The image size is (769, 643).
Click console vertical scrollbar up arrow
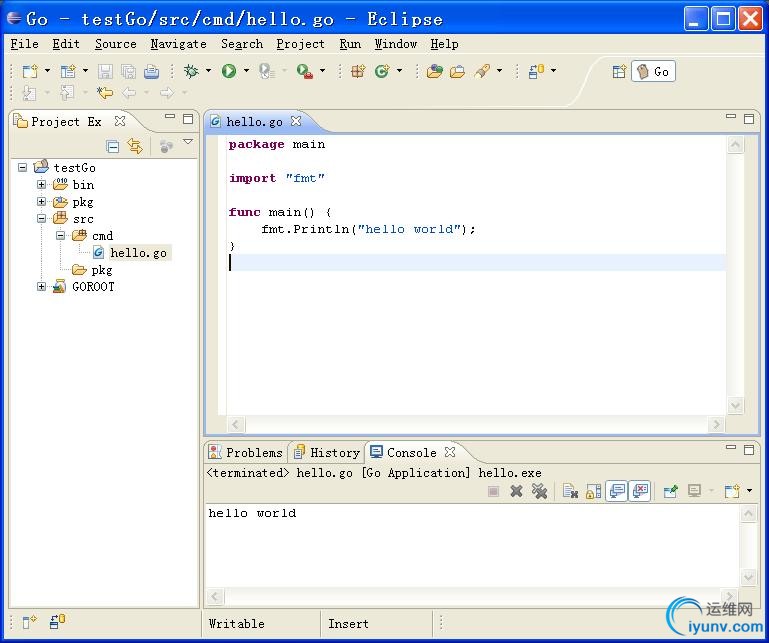(748, 514)
